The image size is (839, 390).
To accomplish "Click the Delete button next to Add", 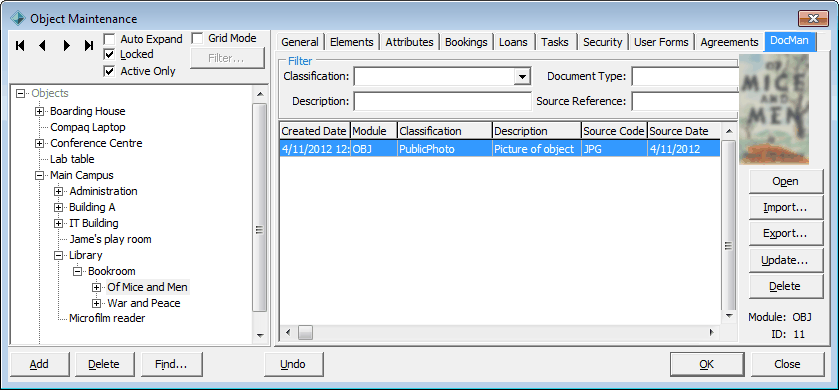I will [104, 364].
